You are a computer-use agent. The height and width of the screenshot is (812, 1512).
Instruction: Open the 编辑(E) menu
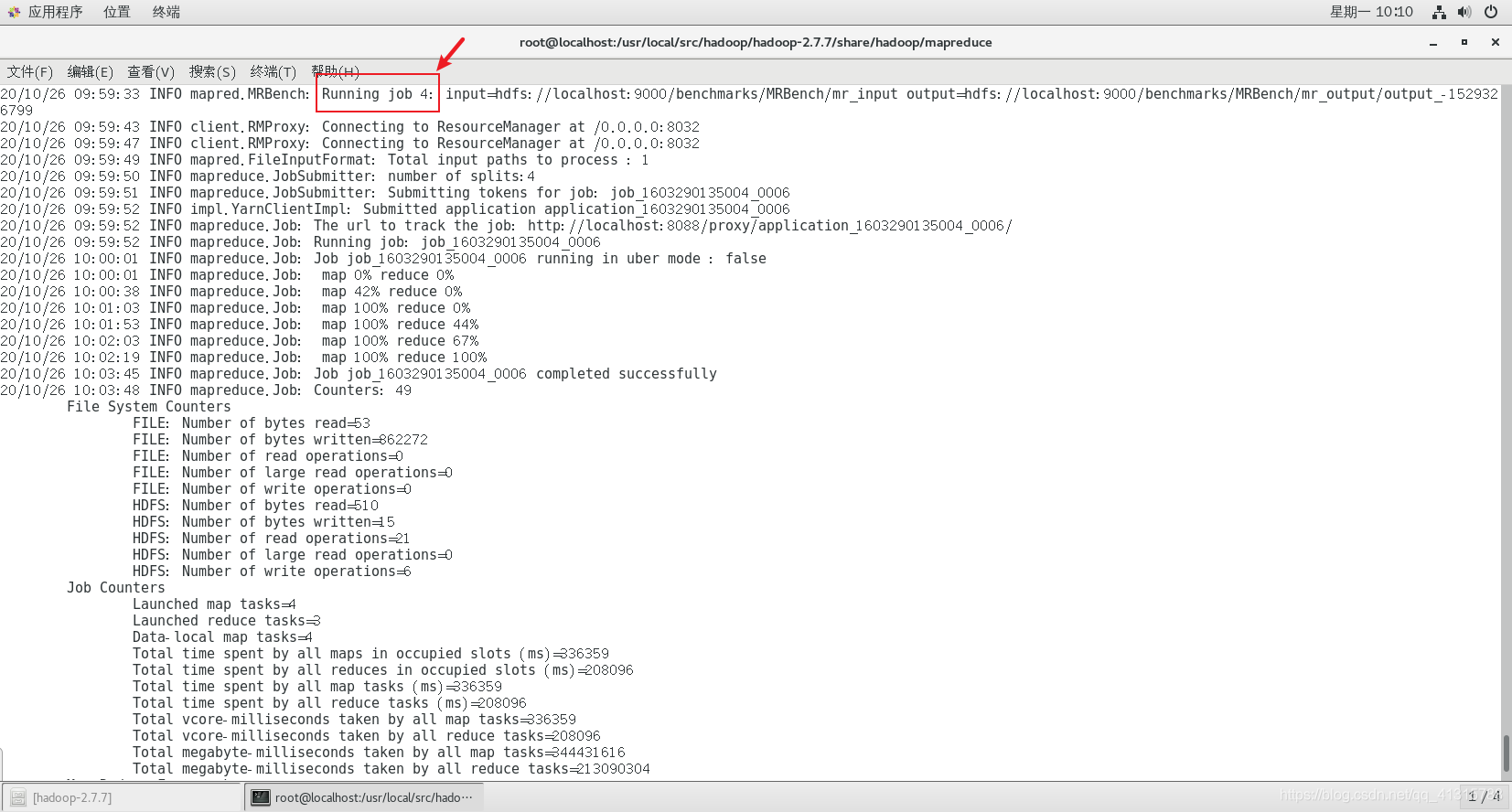point(91,71)
